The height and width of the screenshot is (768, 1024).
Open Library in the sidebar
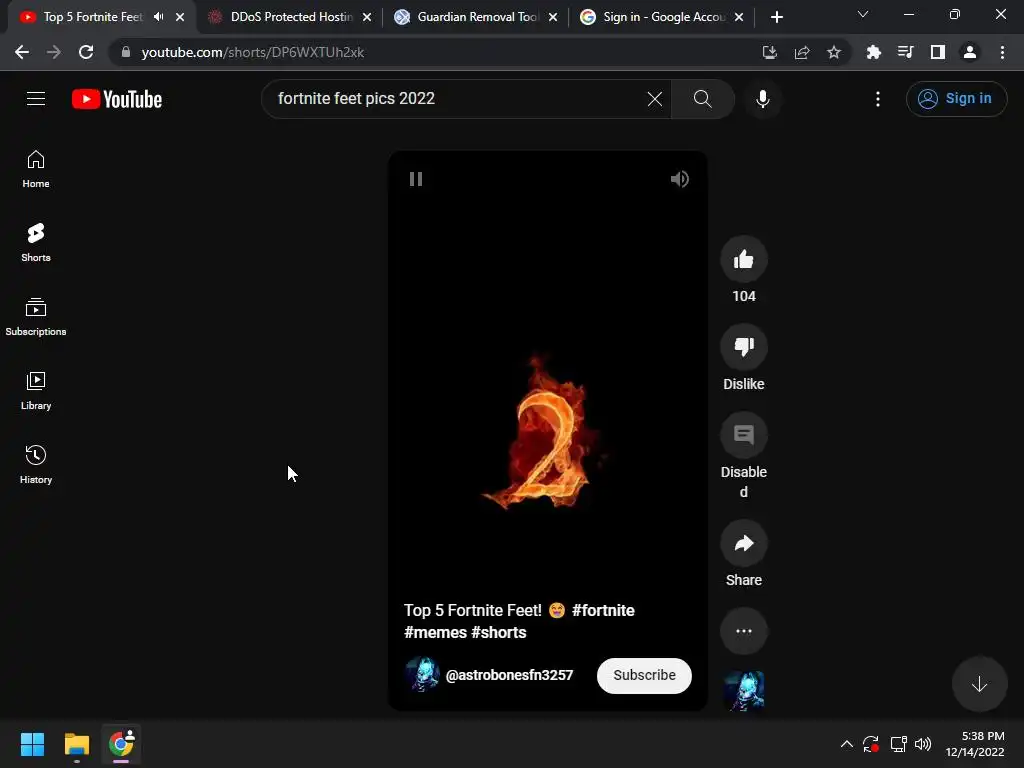[36, 391]
